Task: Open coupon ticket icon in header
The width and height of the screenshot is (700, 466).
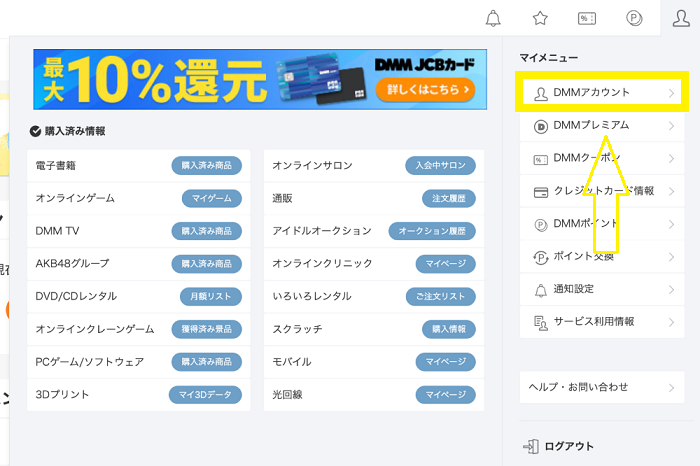Action: pyautogui.click(x=587, y=18)
